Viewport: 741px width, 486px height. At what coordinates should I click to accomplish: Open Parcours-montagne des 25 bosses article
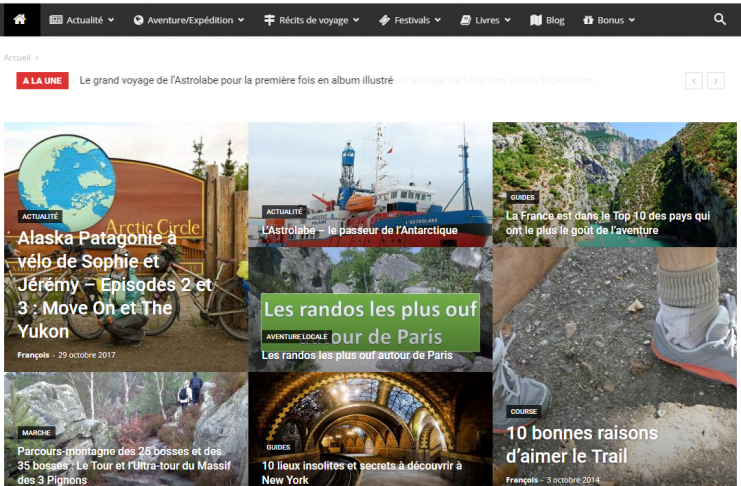[124, 466]
